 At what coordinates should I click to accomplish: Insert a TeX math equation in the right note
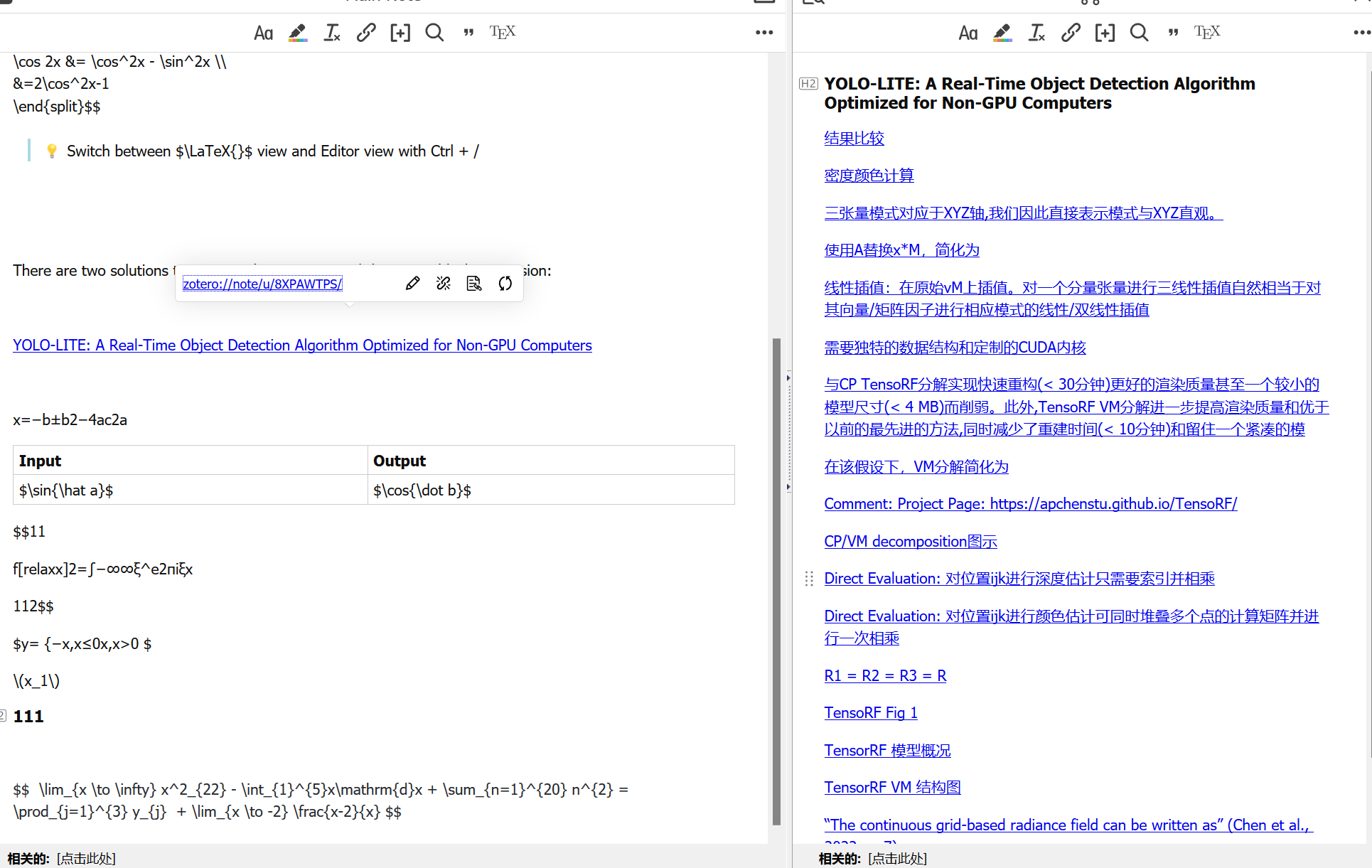(1207, 32)
